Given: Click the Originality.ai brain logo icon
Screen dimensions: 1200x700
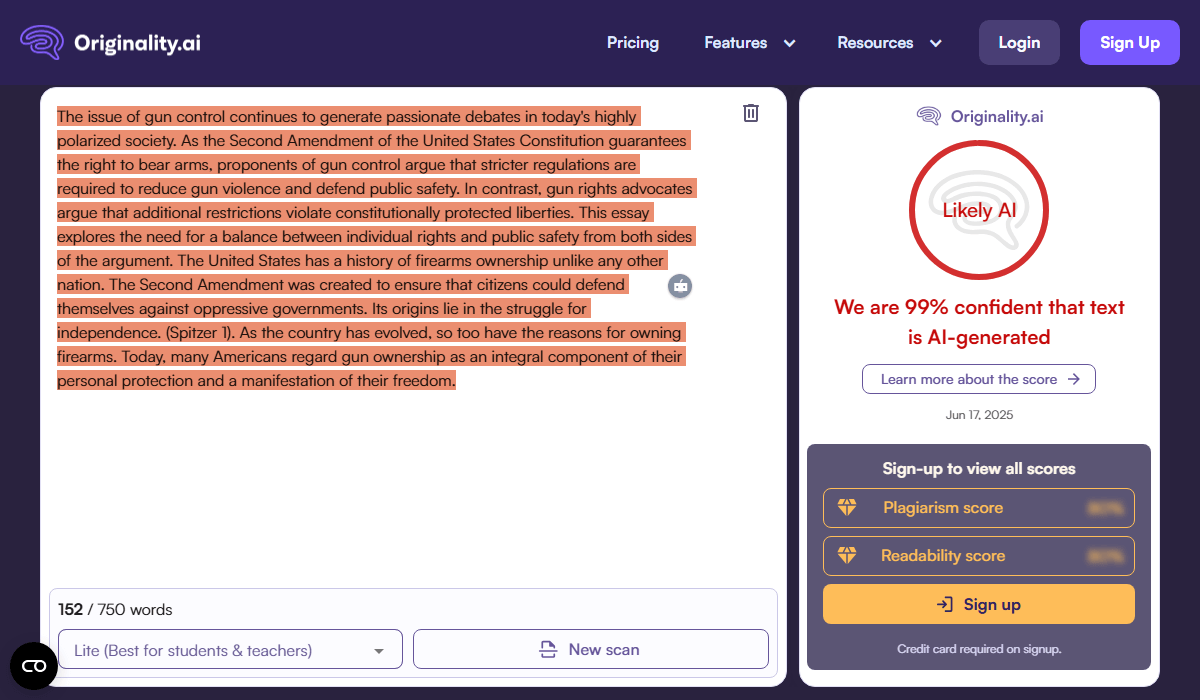Looking at the screenshot, I should pyautogui.click(x=42, y=43).
